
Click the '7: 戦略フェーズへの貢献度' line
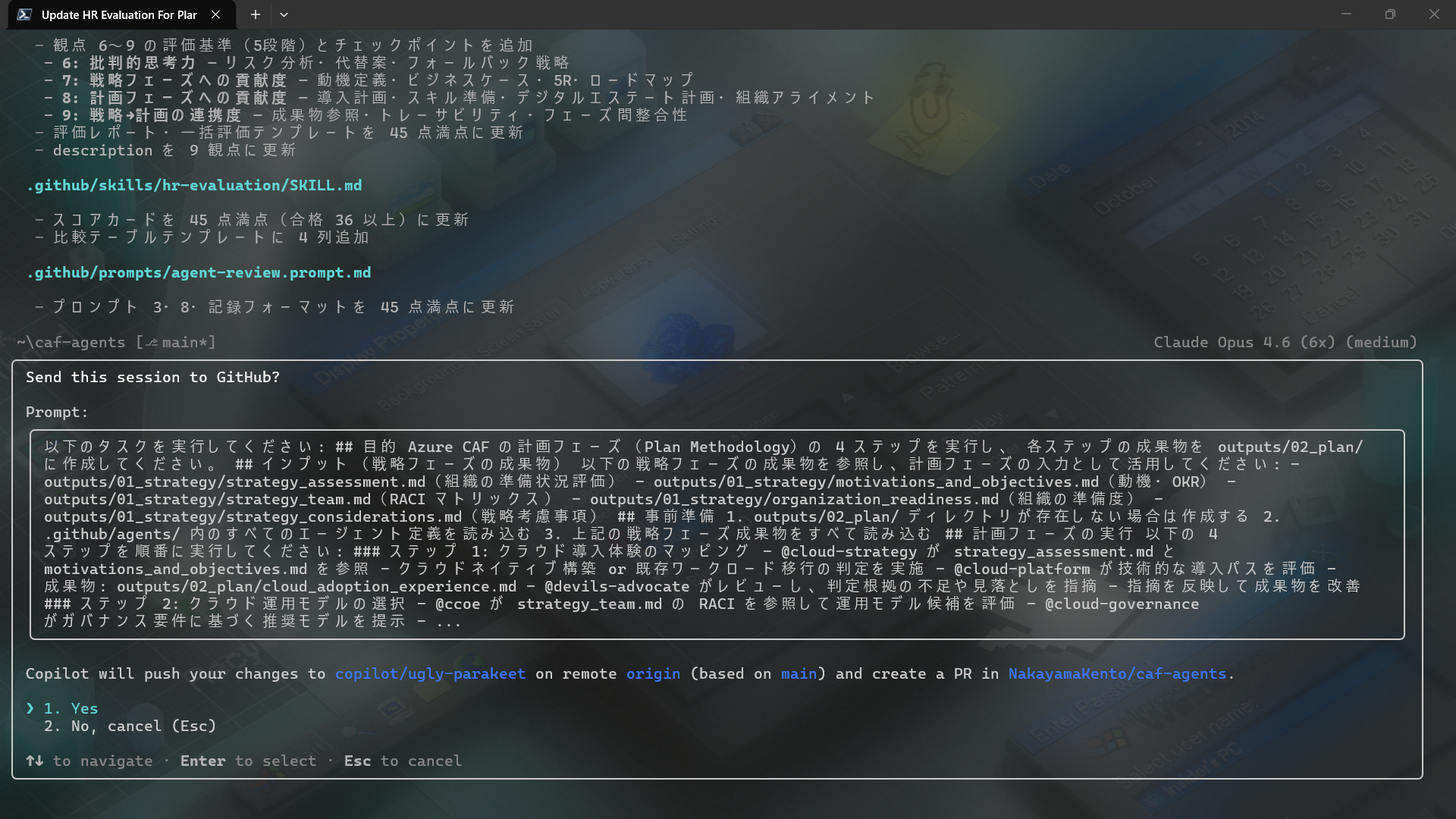pos(369,80)
